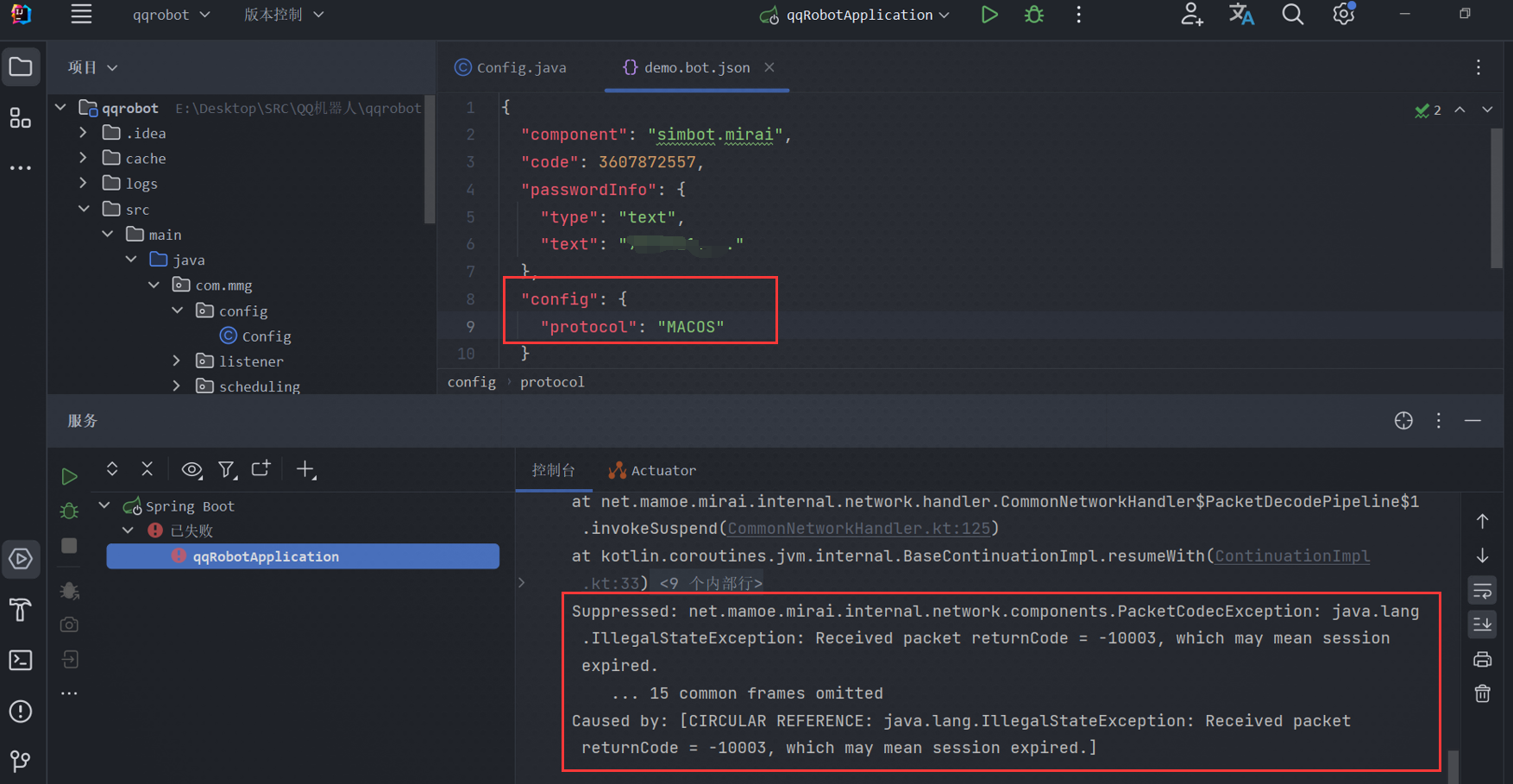1513x784 pixels.
Task: Print the console output
Action: pos(1482,660)
